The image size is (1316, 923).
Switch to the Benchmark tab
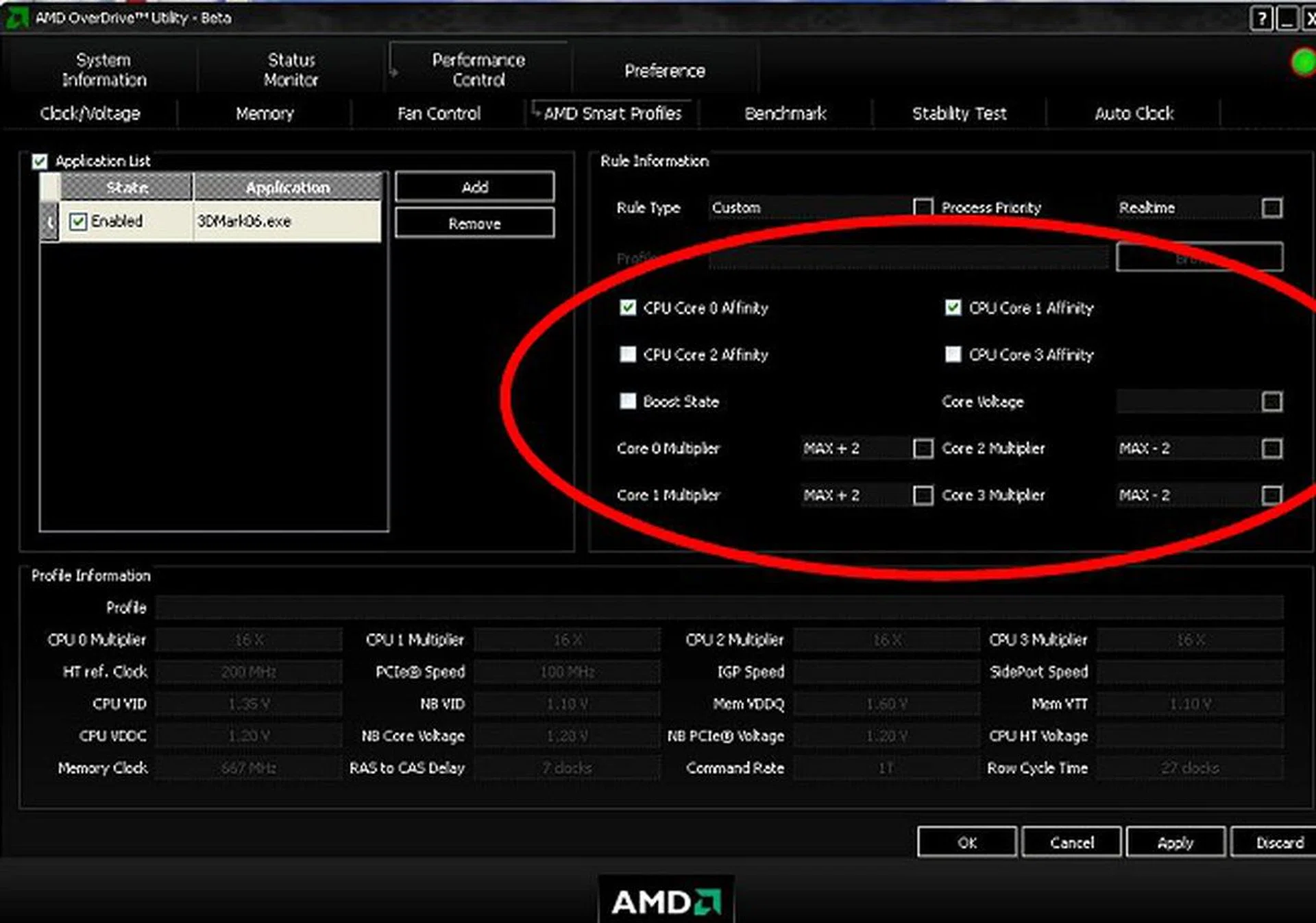click(x=785, y=113)
